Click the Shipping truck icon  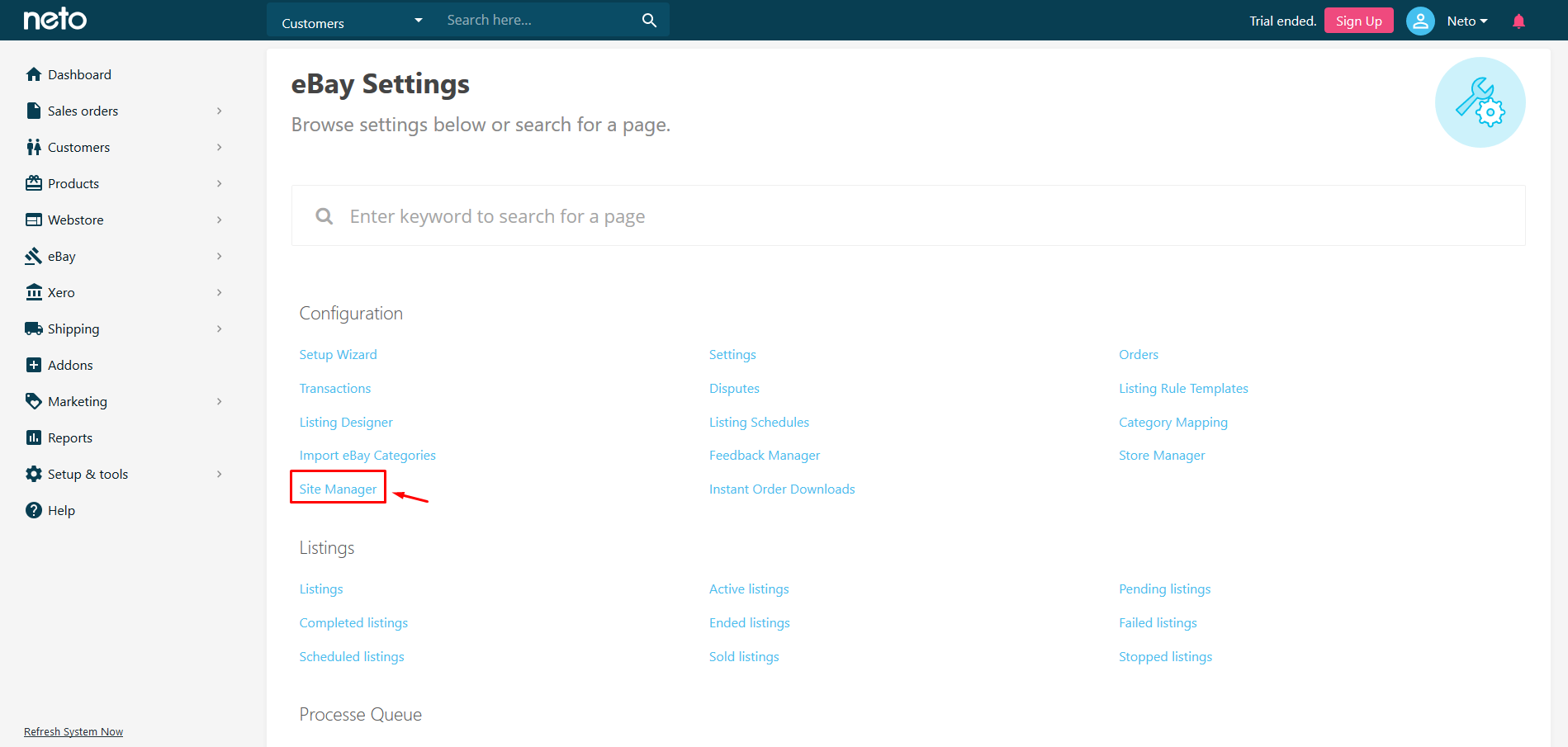coord(34,329)
